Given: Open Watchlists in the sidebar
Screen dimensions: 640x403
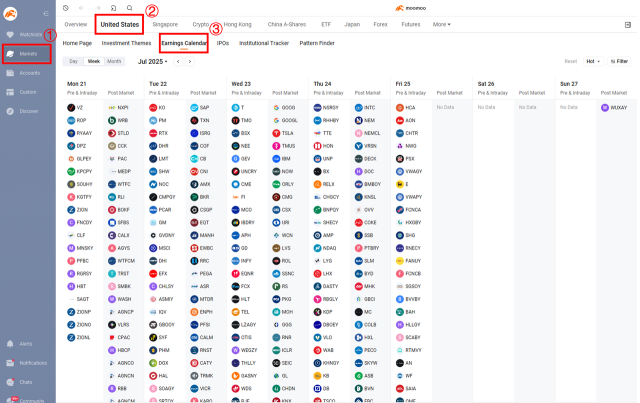Looking at the screenshot, I should (27, 35).
